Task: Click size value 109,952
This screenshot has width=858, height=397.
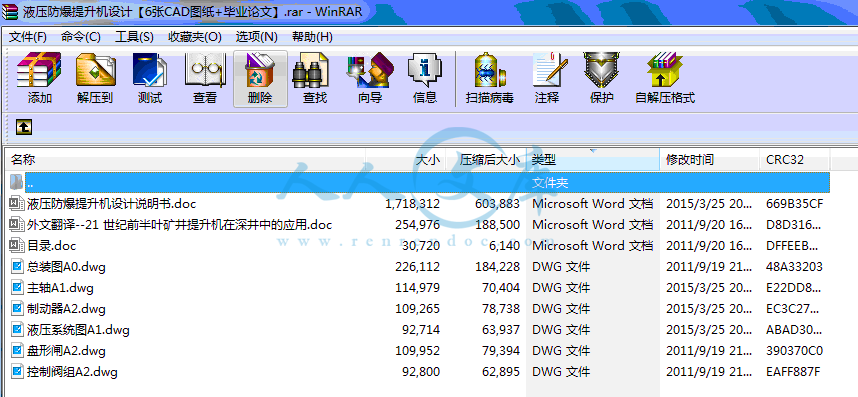Action: tap(418, 351)
